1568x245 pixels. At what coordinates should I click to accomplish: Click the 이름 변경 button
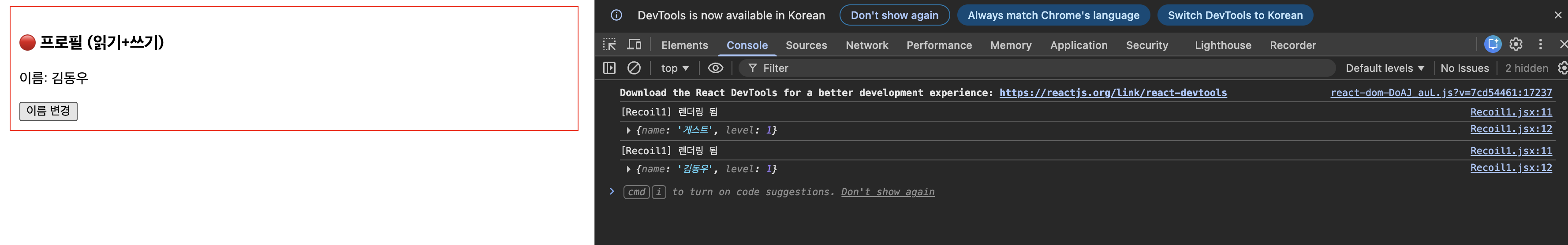(48, 111)
